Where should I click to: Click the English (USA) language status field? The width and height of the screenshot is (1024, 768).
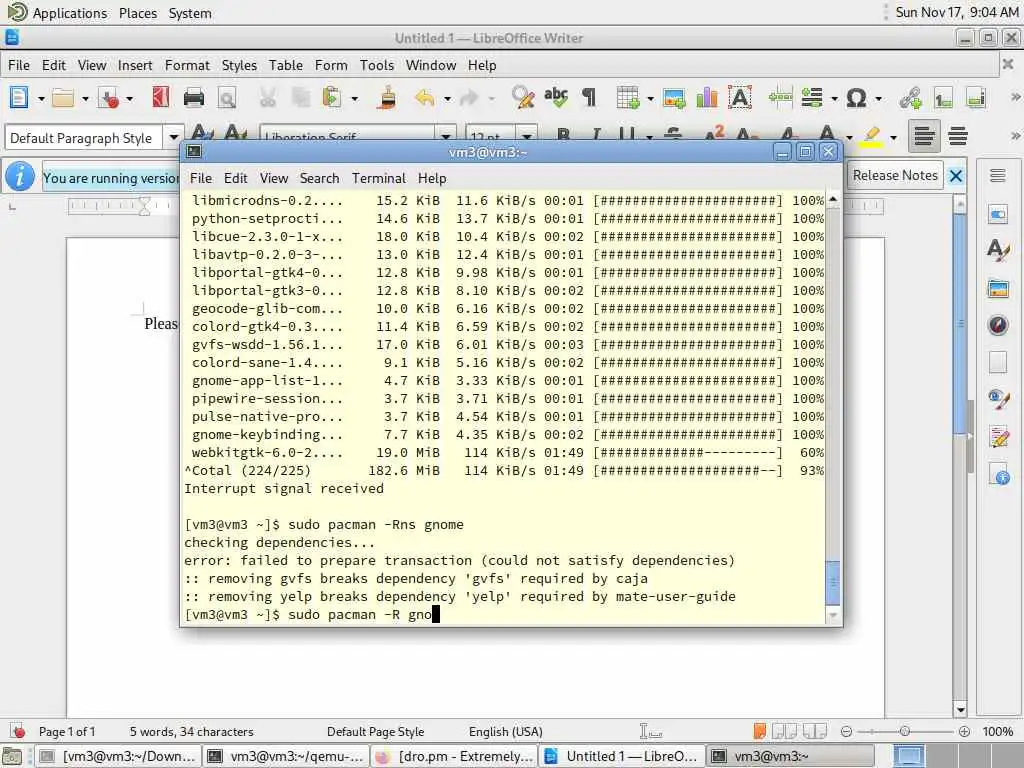(x=505, y=731)
